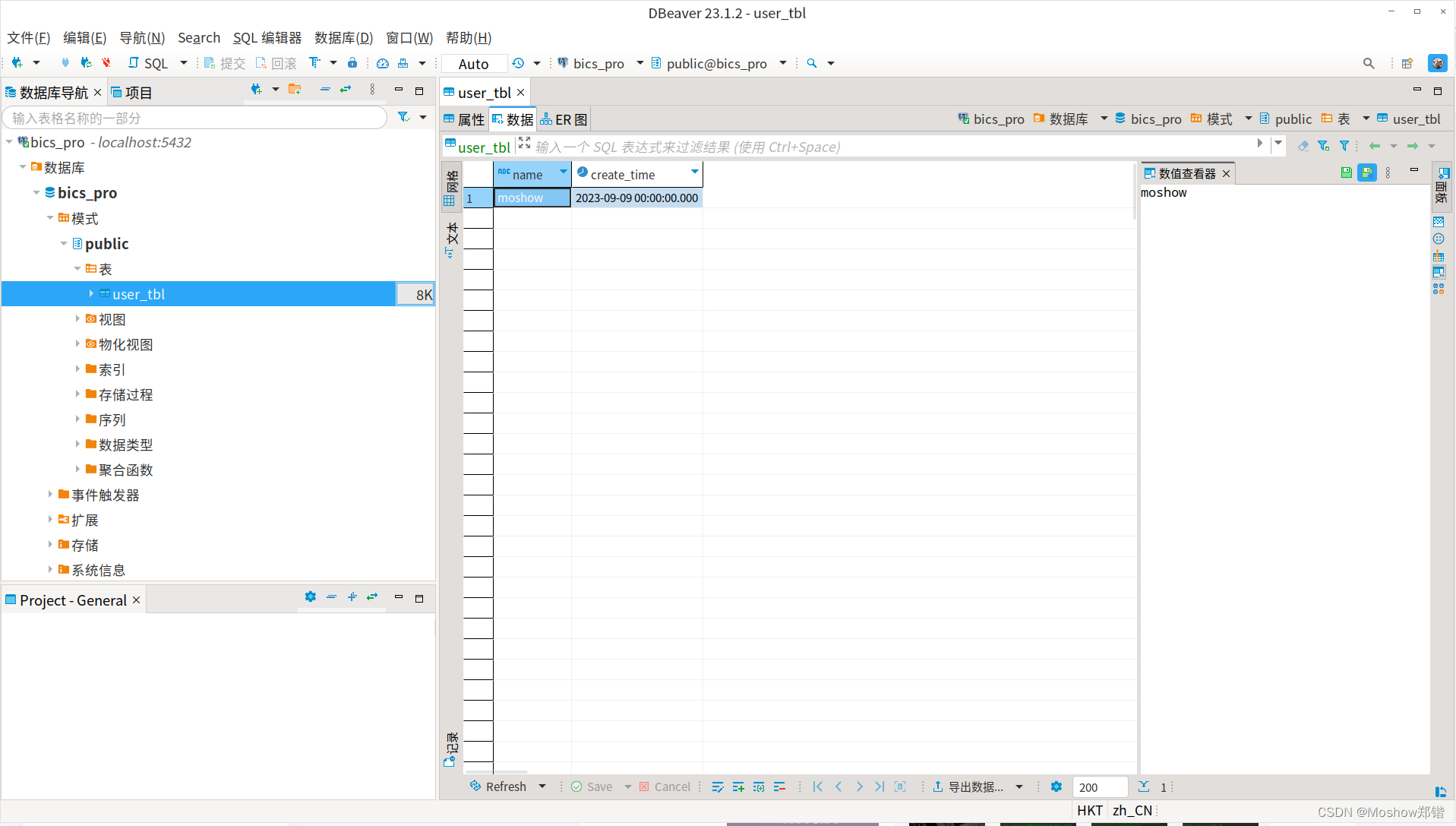Screen dimensions: 1456x826
Task: Open custom filters funnel icon
Action: 1344,146
